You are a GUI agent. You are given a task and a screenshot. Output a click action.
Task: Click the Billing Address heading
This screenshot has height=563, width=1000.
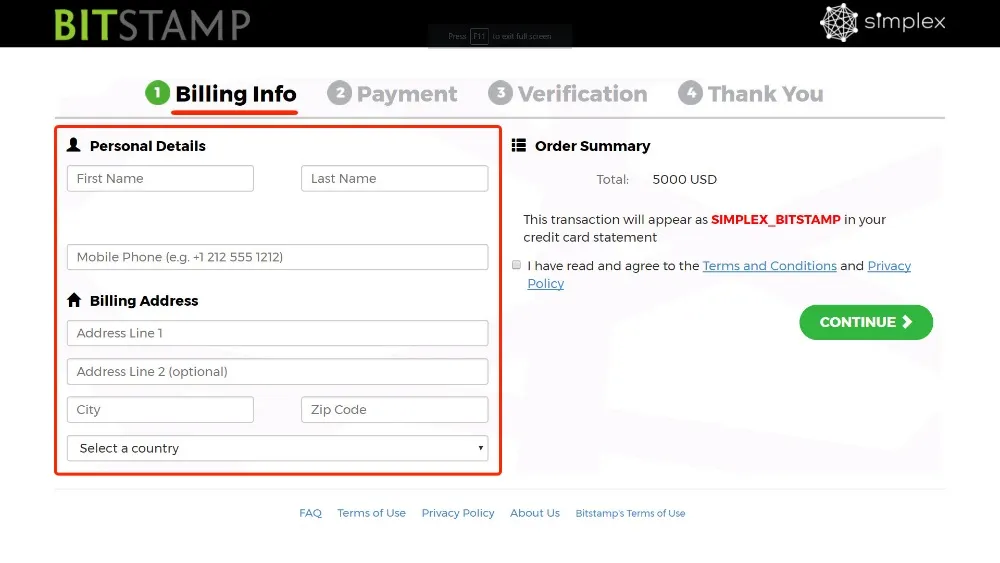(144, 301)
